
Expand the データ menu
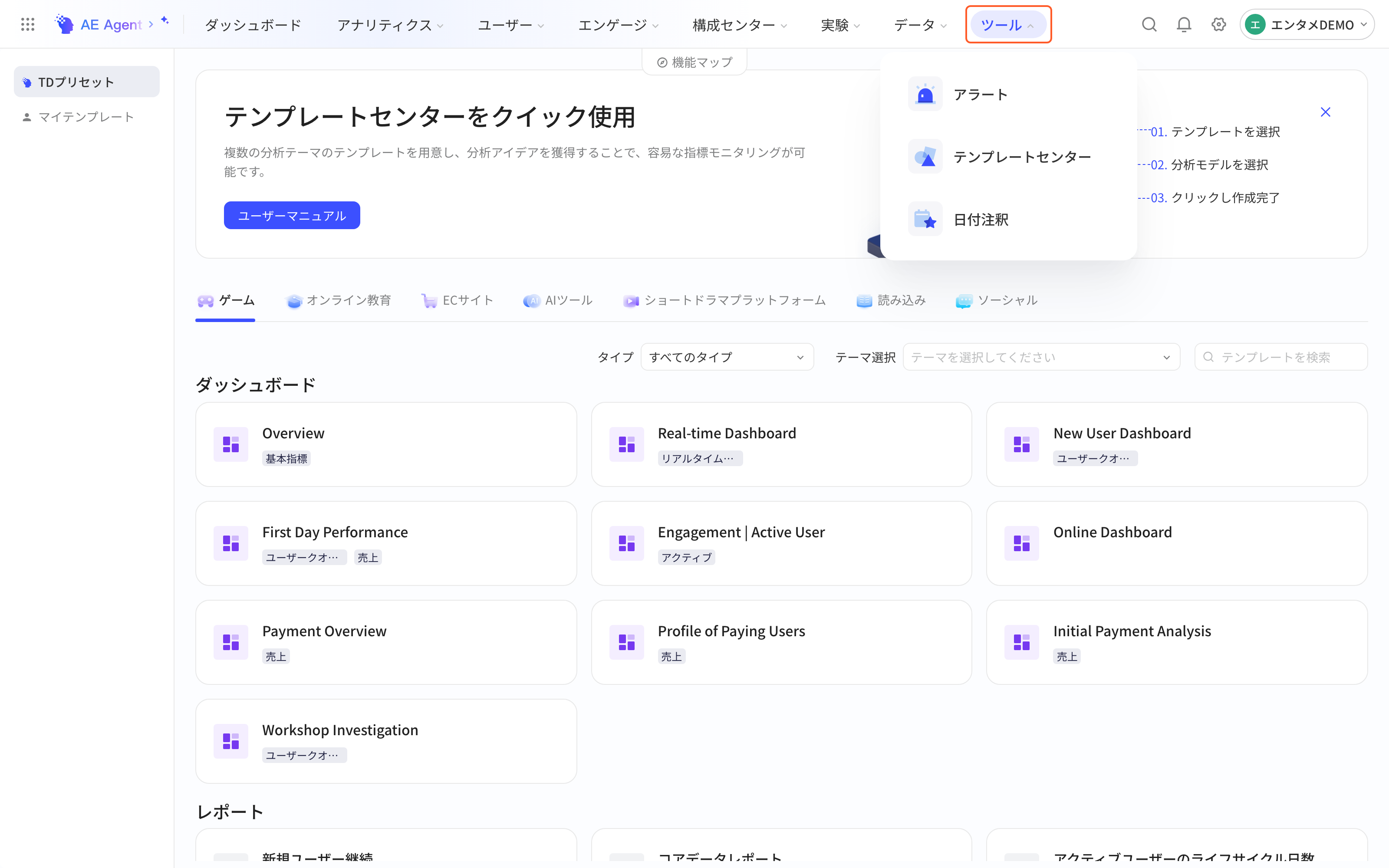point(920,25)
